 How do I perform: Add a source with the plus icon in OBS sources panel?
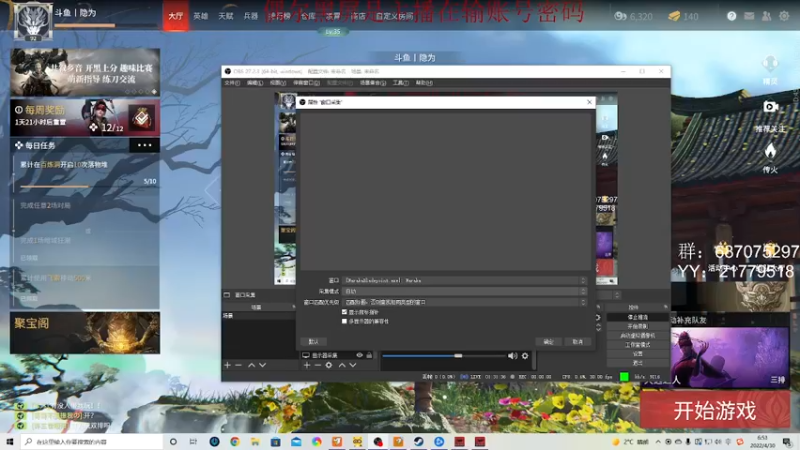(307, 365)
